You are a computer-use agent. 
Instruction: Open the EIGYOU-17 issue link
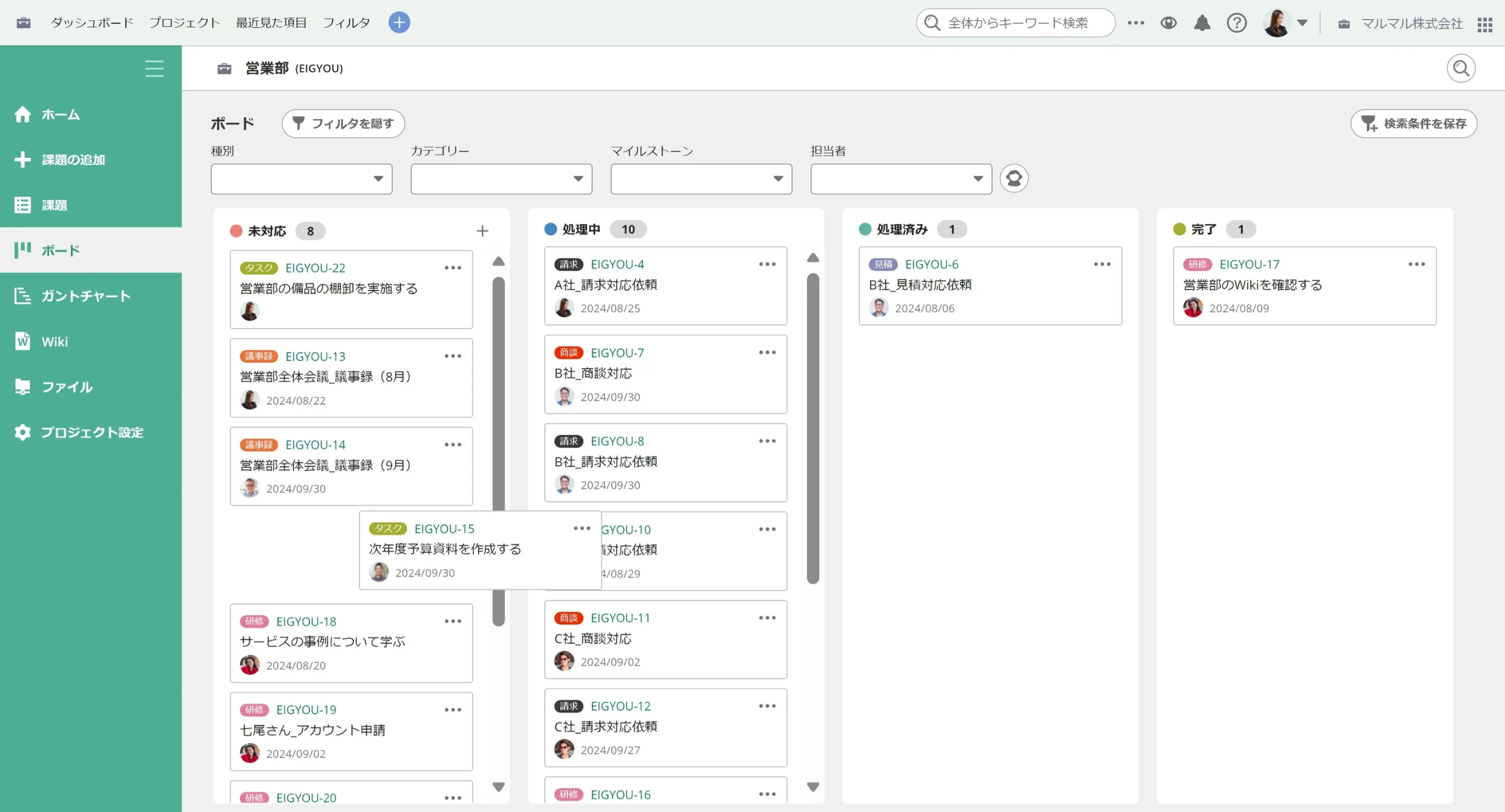click(1249, 264)
